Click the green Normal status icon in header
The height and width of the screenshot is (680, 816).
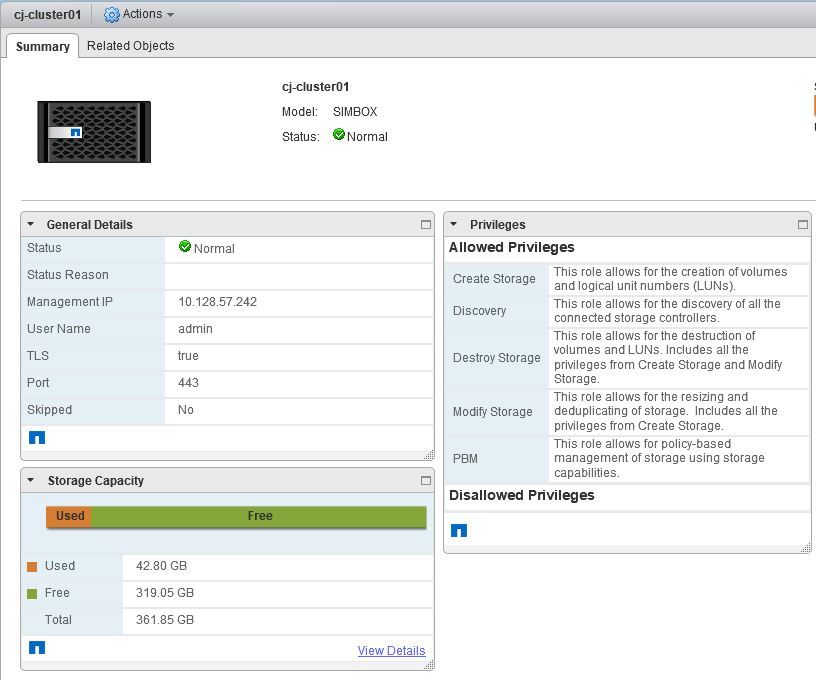click(x=339, y=135)
